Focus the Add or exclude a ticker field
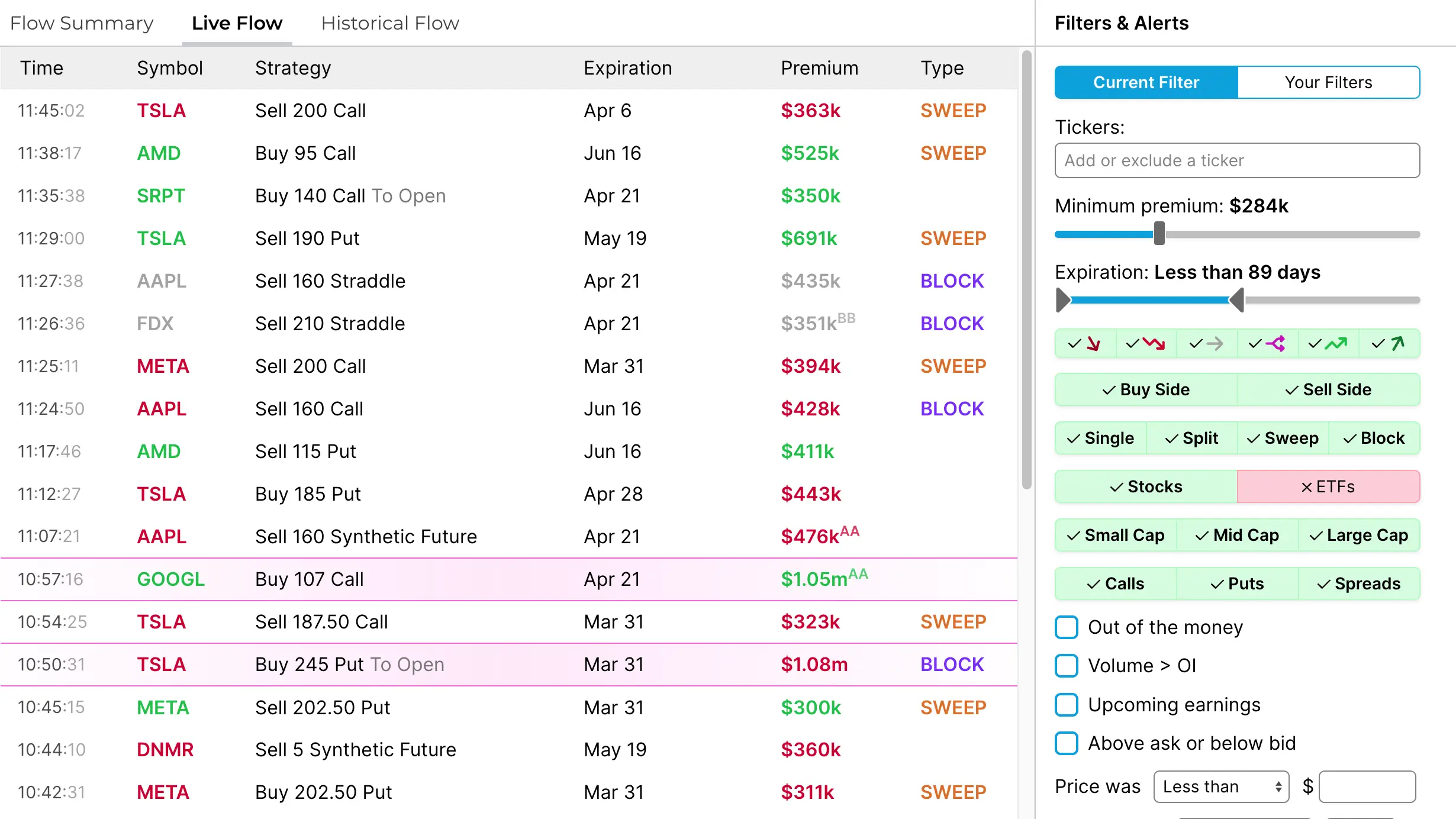This screenshot has width=1456, height=819. click(1237, 160)
